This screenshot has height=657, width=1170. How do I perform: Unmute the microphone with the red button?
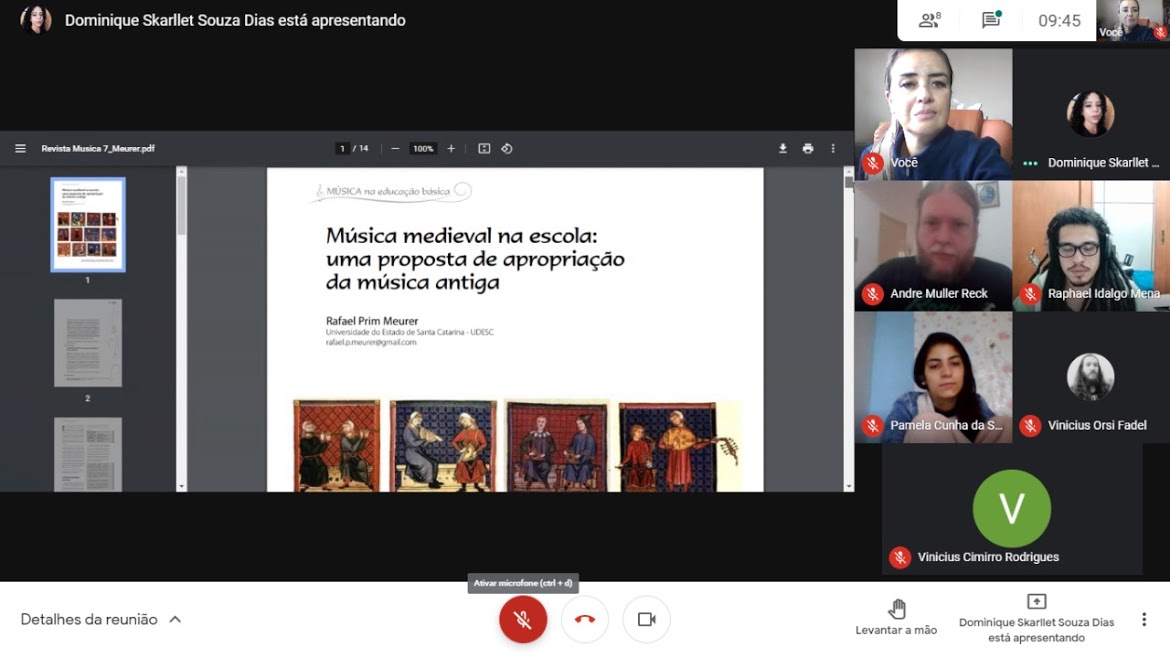click(523, 620)
